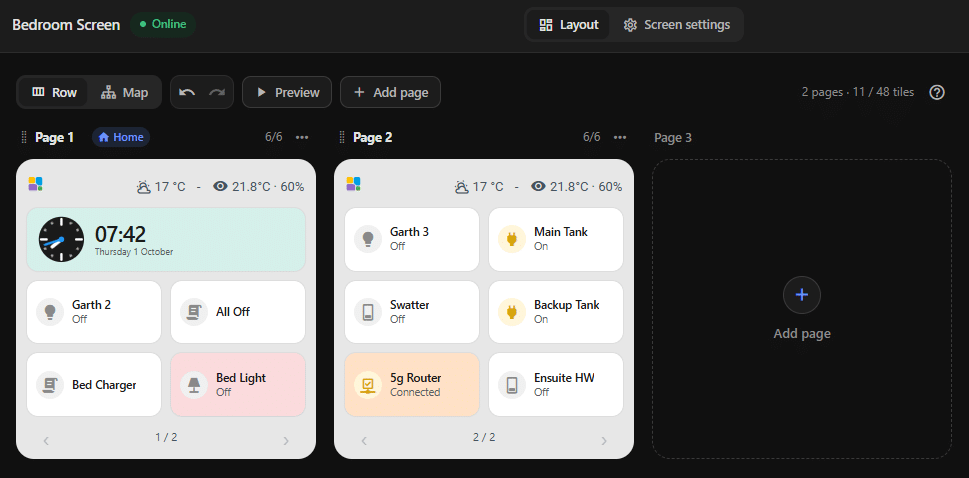The image size is (969, 478).
Task: Click the Swatter device icon
Action: pyautogui.click(x=368, y=312)
